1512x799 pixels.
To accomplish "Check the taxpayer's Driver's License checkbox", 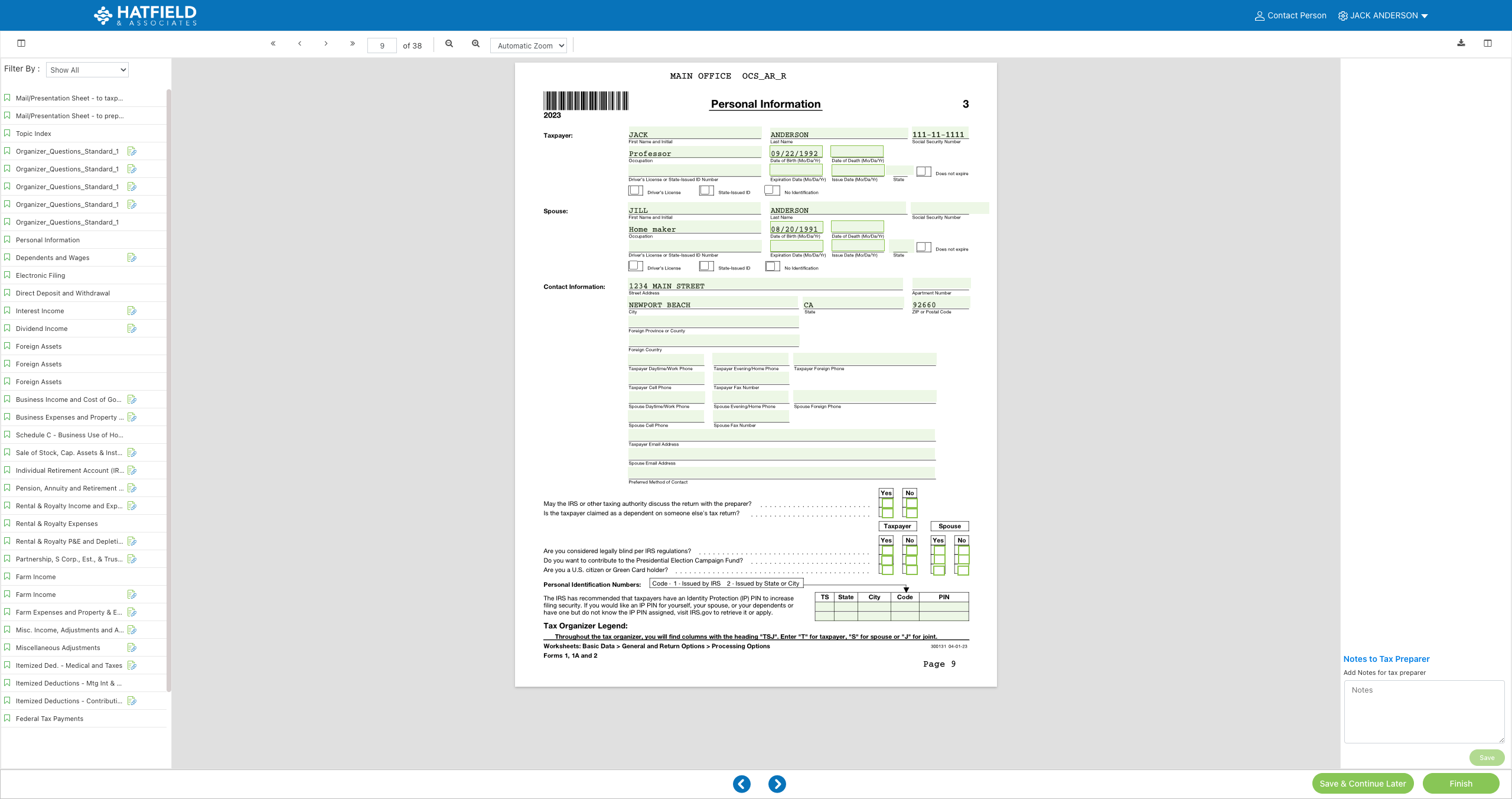I will (636, 190).
